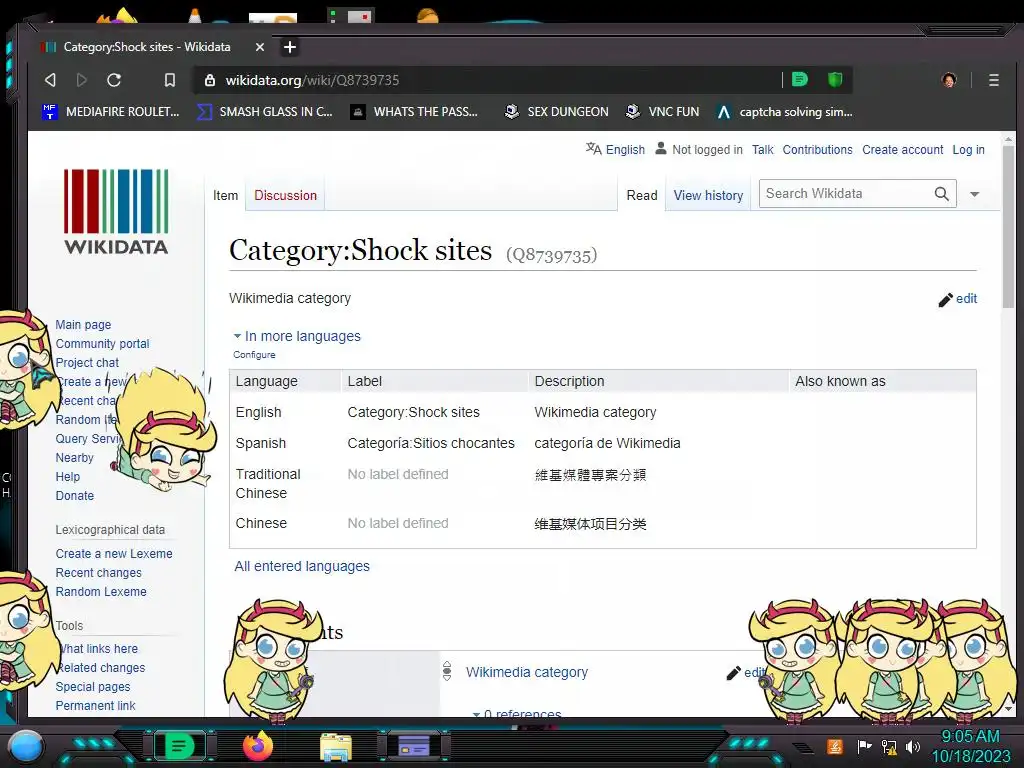Viewport: 1024px width, 768px height.
Task: Go back with the browser back arrow
Action: tap(50, 80)
